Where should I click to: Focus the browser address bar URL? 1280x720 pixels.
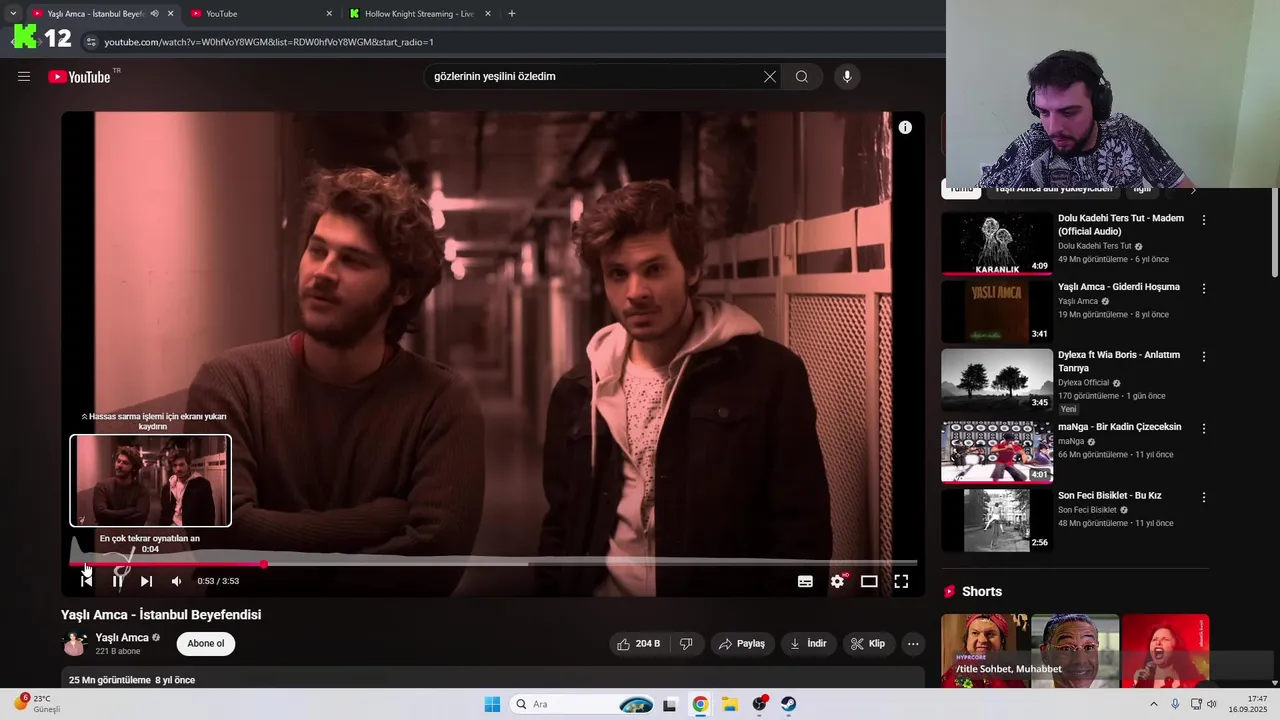[x=269, y=42]
